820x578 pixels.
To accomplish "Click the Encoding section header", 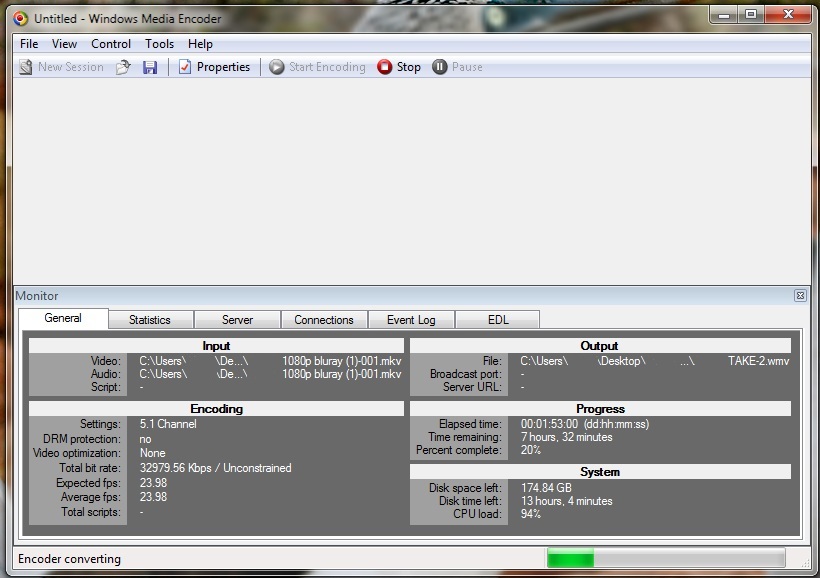I will point(217,409).
